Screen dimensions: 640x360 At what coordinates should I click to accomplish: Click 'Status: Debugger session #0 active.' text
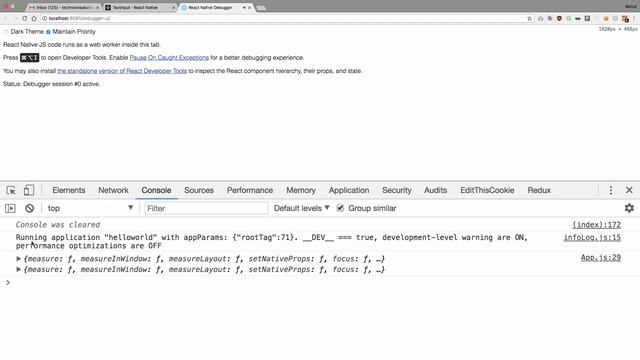pos(51,84)
